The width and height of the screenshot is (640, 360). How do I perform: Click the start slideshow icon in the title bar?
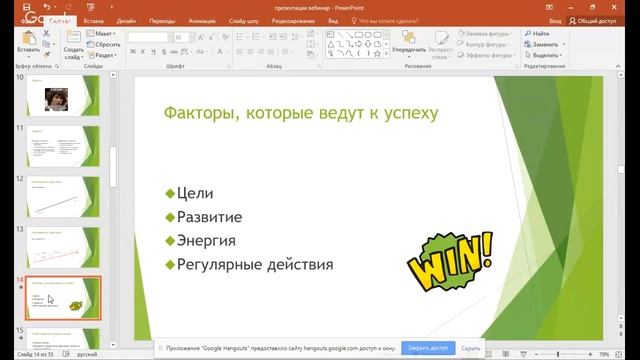pos(90,7)
